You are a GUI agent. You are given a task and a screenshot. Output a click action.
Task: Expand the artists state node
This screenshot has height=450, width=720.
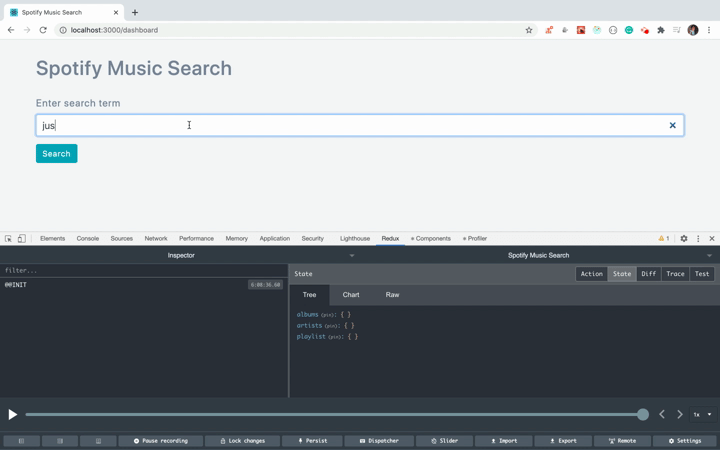(x=309, y=326)
